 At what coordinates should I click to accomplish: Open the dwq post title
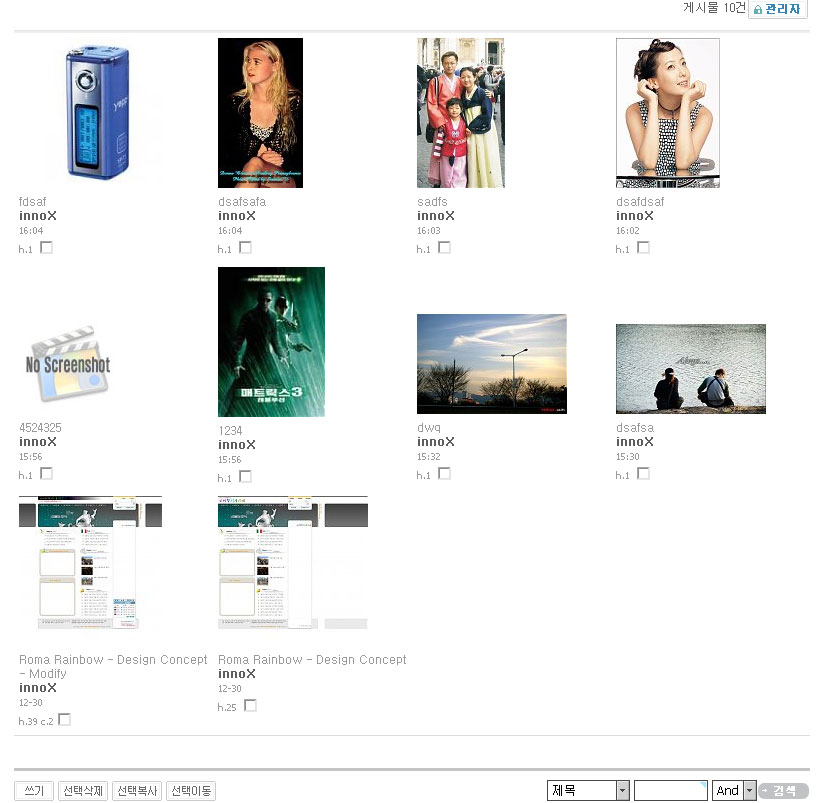click(429, 428)
